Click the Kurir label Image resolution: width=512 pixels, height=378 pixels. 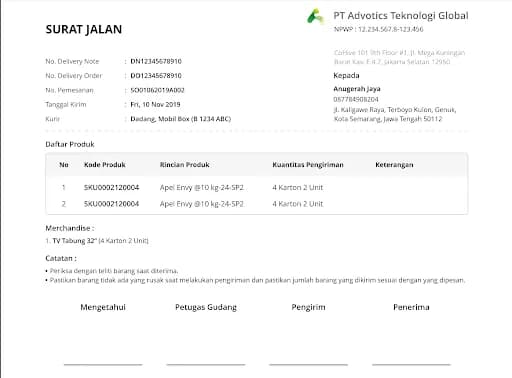coord(53,119)
